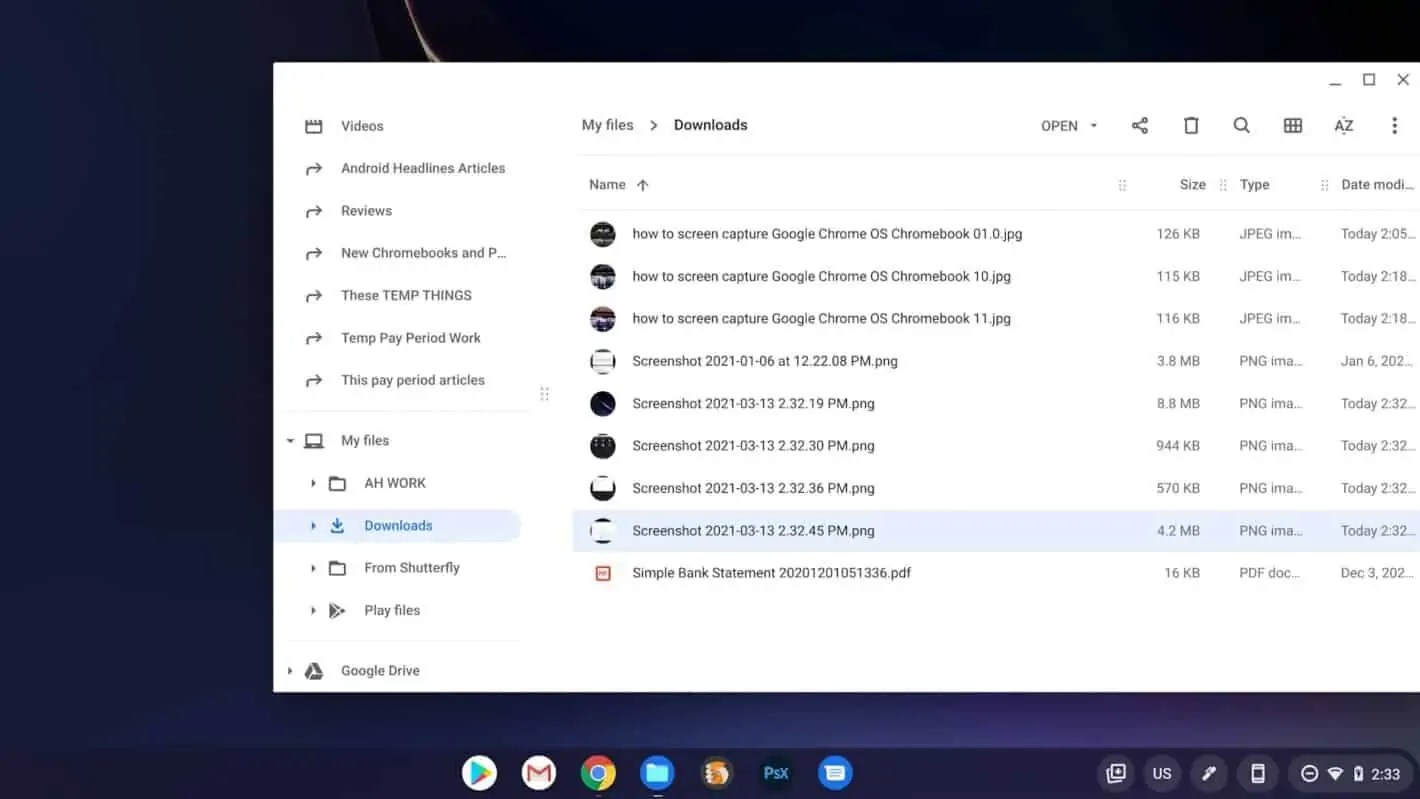Select Screenshot 2021-03-13 2.32.19 PM.png
Image resolution: width=1420 pixels, height=799 pixels.
996,404
